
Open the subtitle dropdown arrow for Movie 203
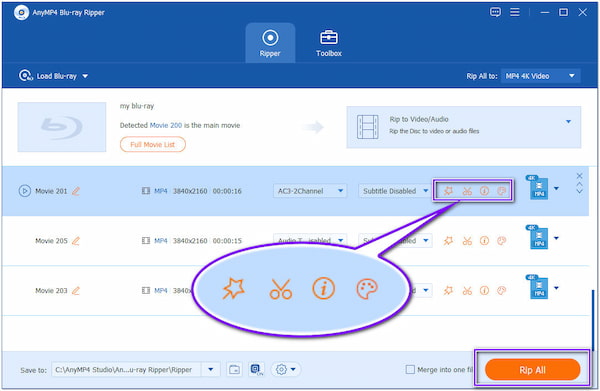point(426,290)
